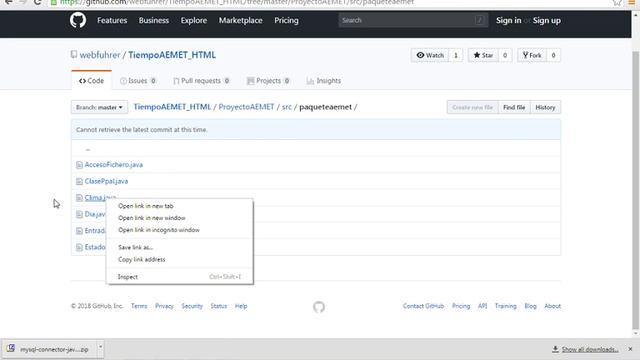Open the header Pricing link
Viewport: 640px width, 360px height.
coord(286,20)
